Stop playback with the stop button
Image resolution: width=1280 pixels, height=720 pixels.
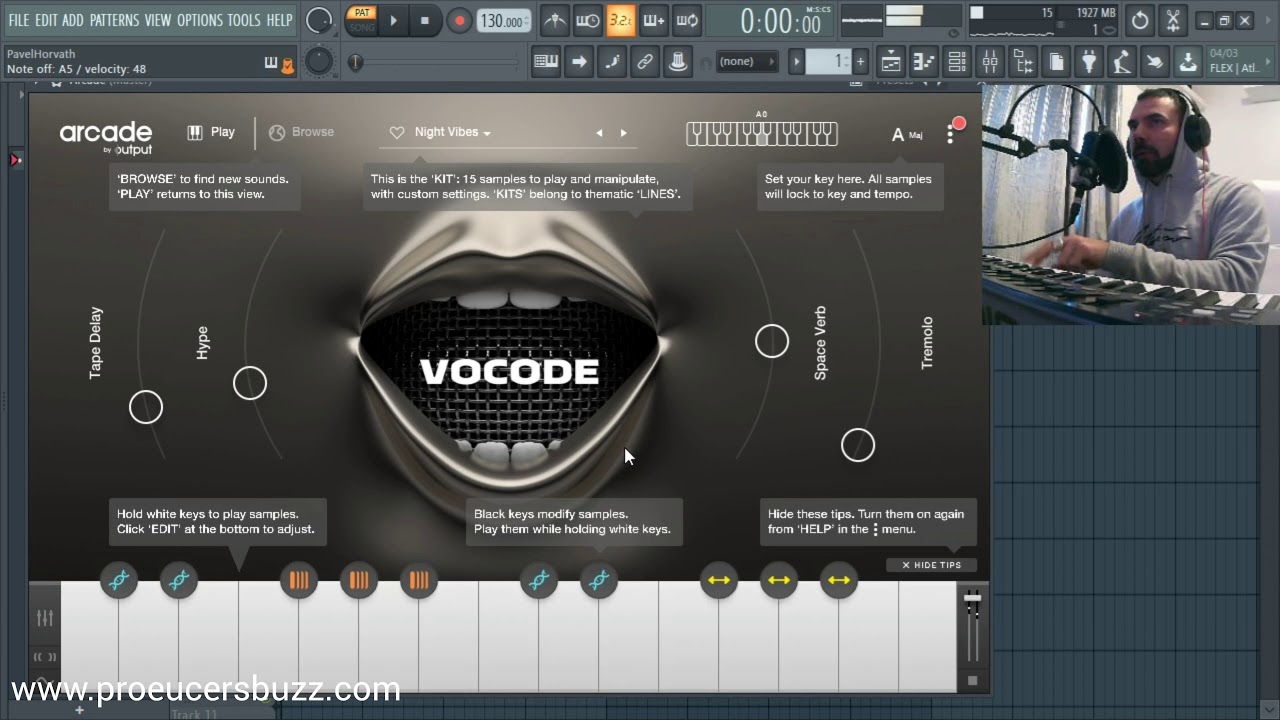pyautogui.click(x=424, y=20)
